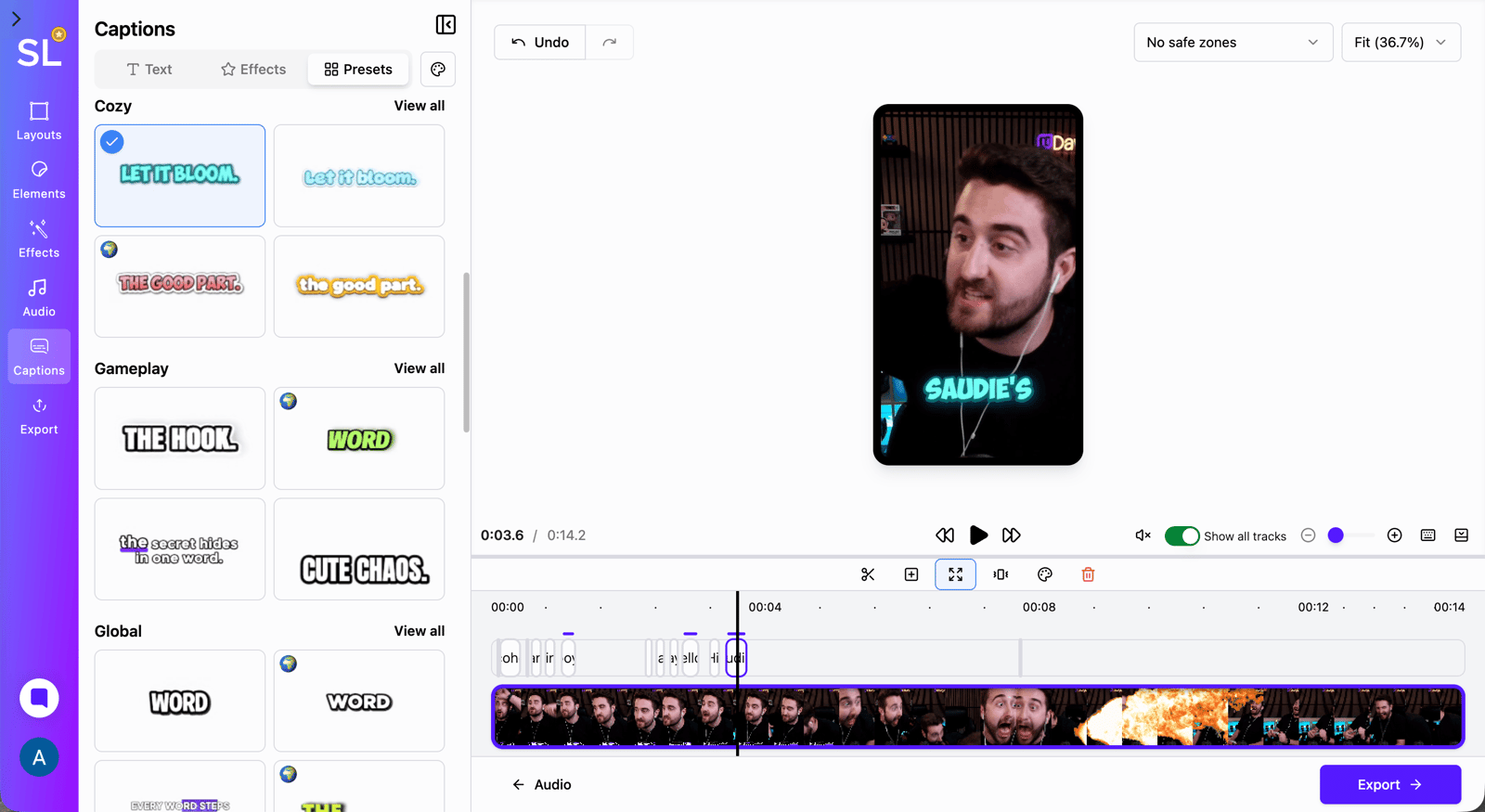The image size is (1485, 812).
Task: Choose 'CUTE CHAOS.' preset
Action: coord(359,549)
